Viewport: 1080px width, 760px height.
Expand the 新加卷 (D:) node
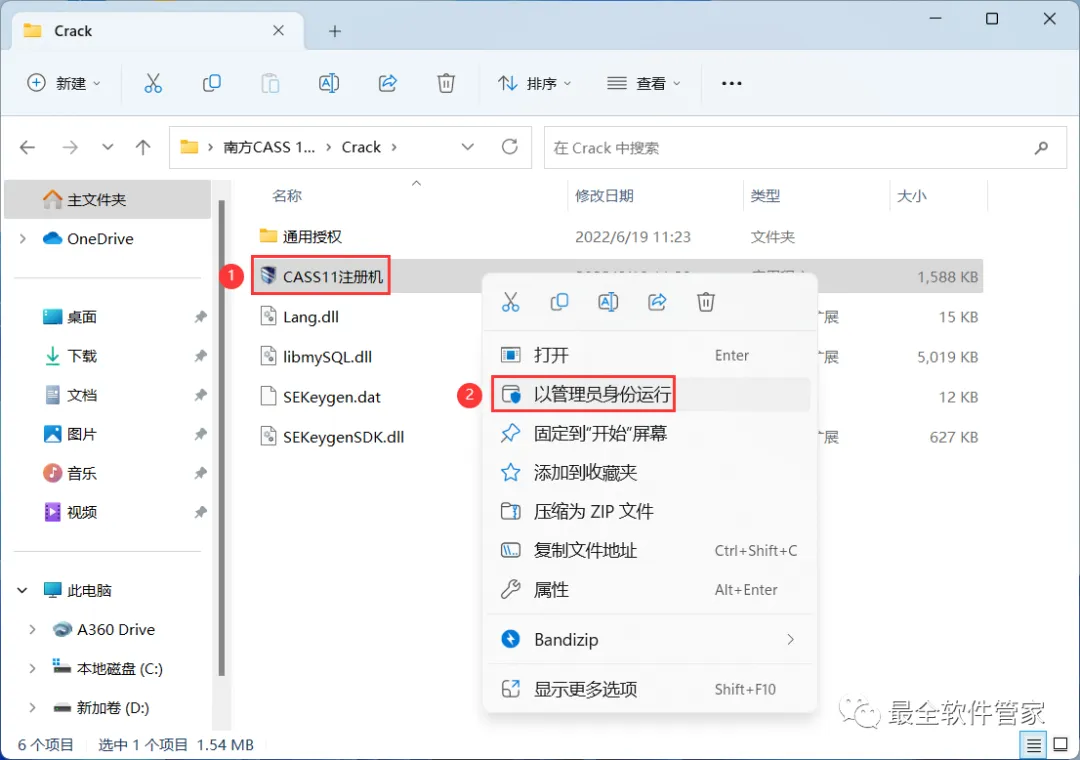(x=32, y=708)
